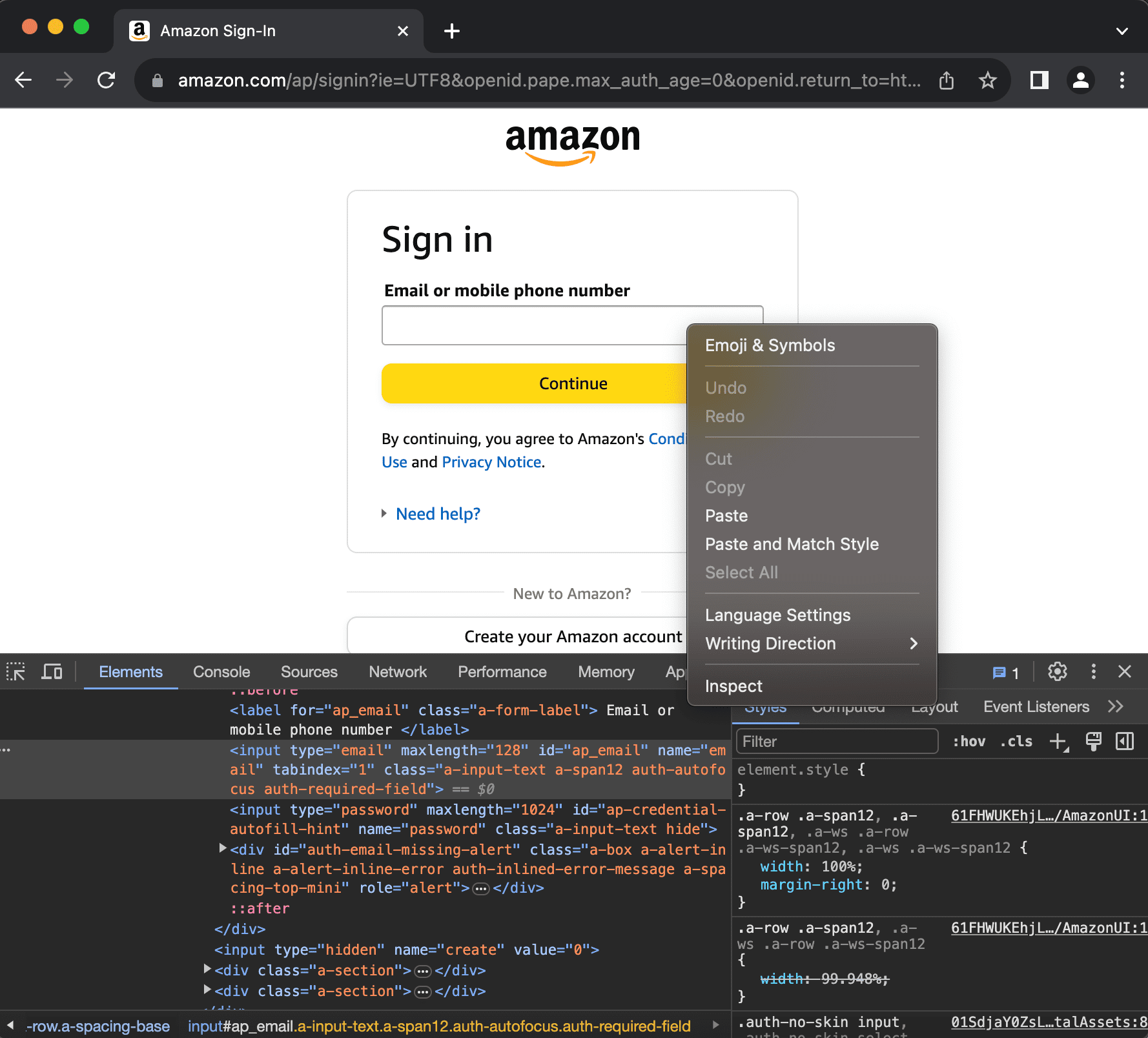Image resolution: width=1148 pixels, height=1038 pixels.
Task: Open DevTools settings gear
Action: 1058,672
